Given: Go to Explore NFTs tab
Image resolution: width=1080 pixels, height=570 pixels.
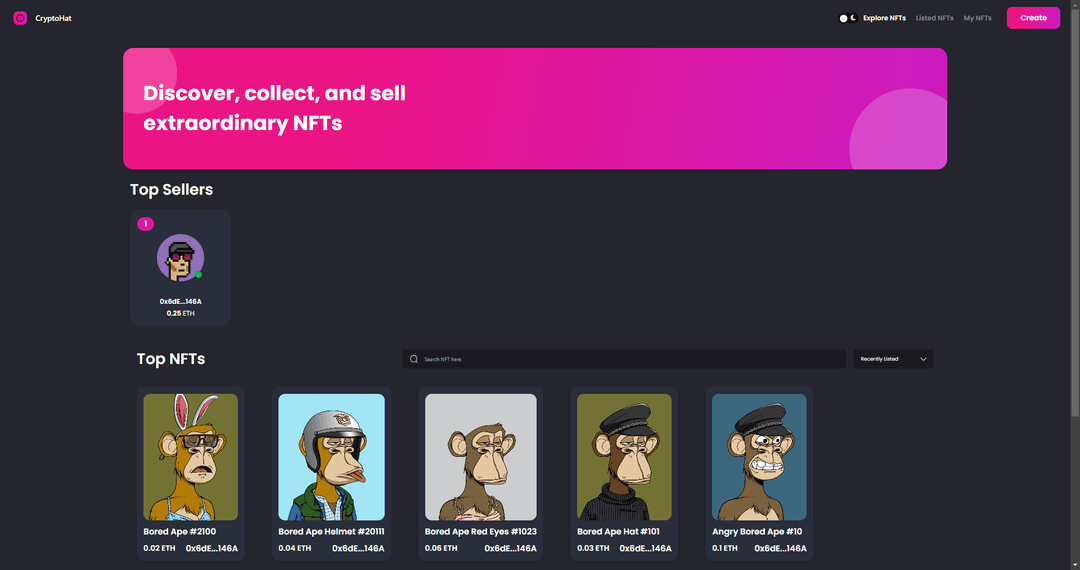Looking at the screenshot, I should click(x=884, y=18).
